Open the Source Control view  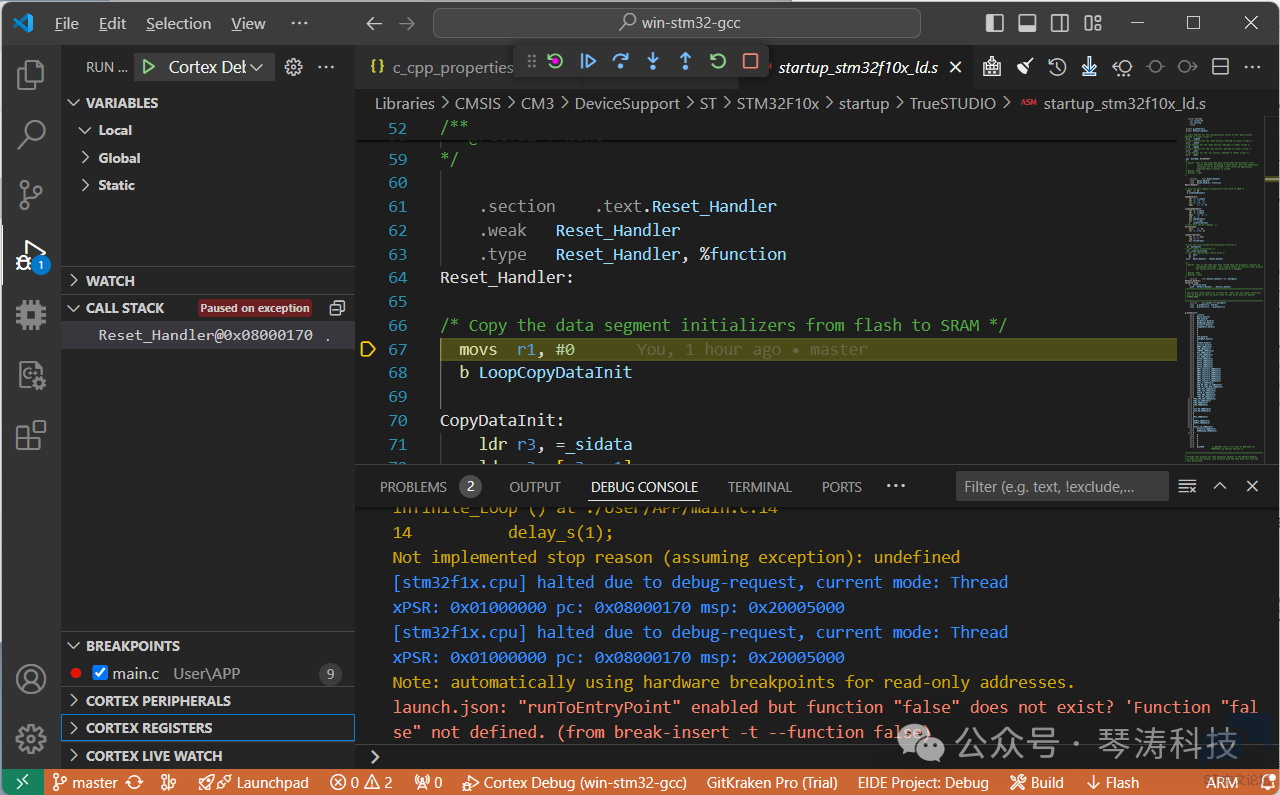coord(31,194)
